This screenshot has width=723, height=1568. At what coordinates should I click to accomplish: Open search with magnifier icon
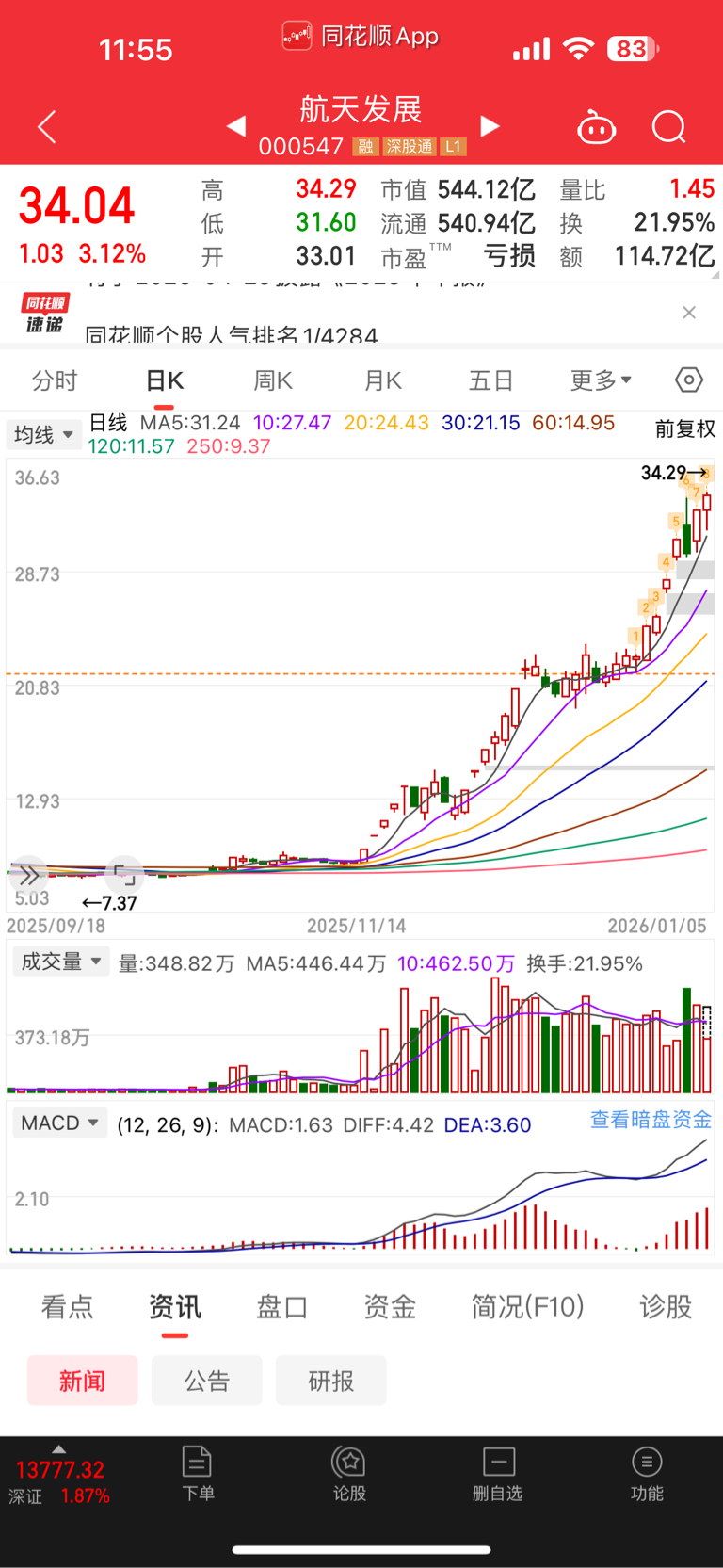tap(669, 126)
